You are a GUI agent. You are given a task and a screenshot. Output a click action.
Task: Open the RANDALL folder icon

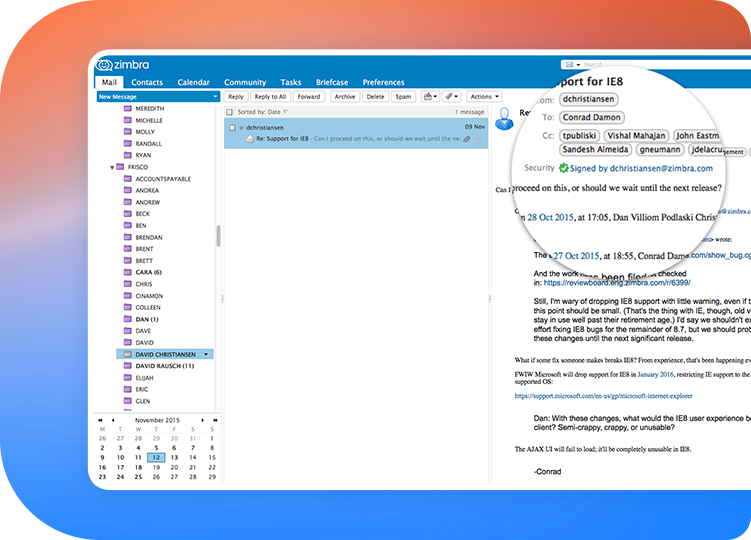[127, 143]
